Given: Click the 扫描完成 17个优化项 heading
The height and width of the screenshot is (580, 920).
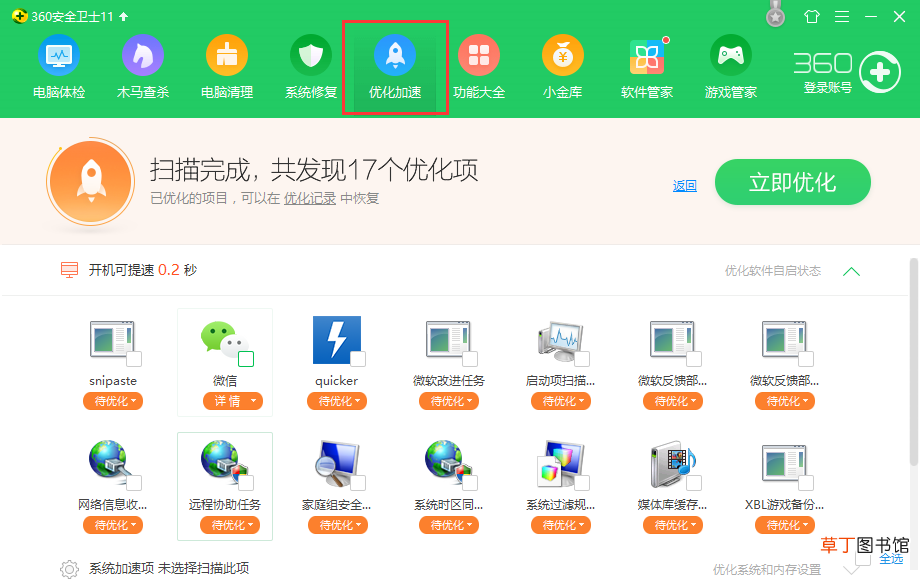Looking at the screenshot, I should tap(314, 170).
